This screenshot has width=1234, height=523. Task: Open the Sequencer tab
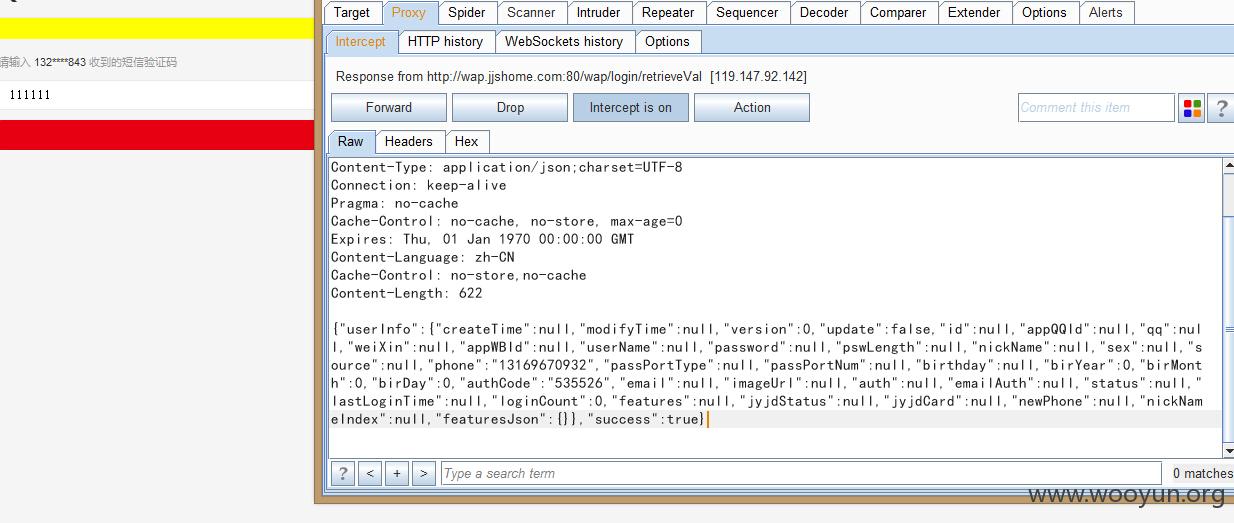click(747, 13)
